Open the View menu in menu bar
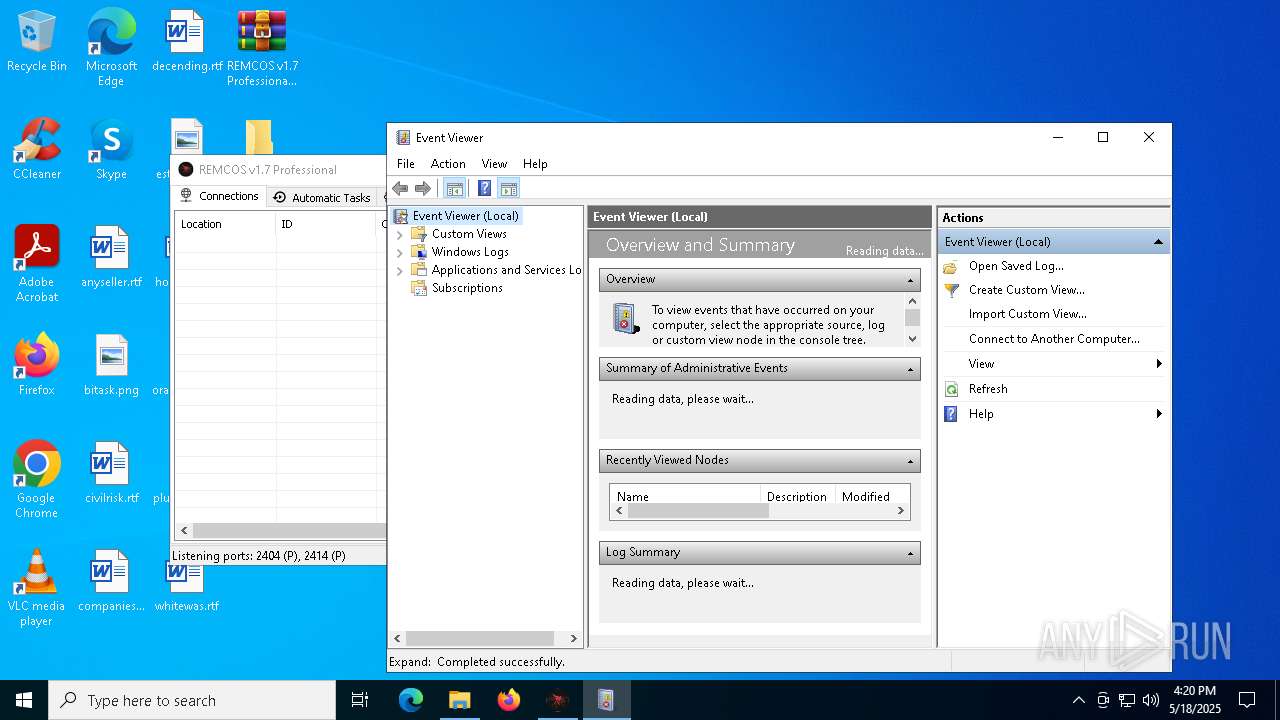Viewport: 1280px width, 720px height. (494, 163)
